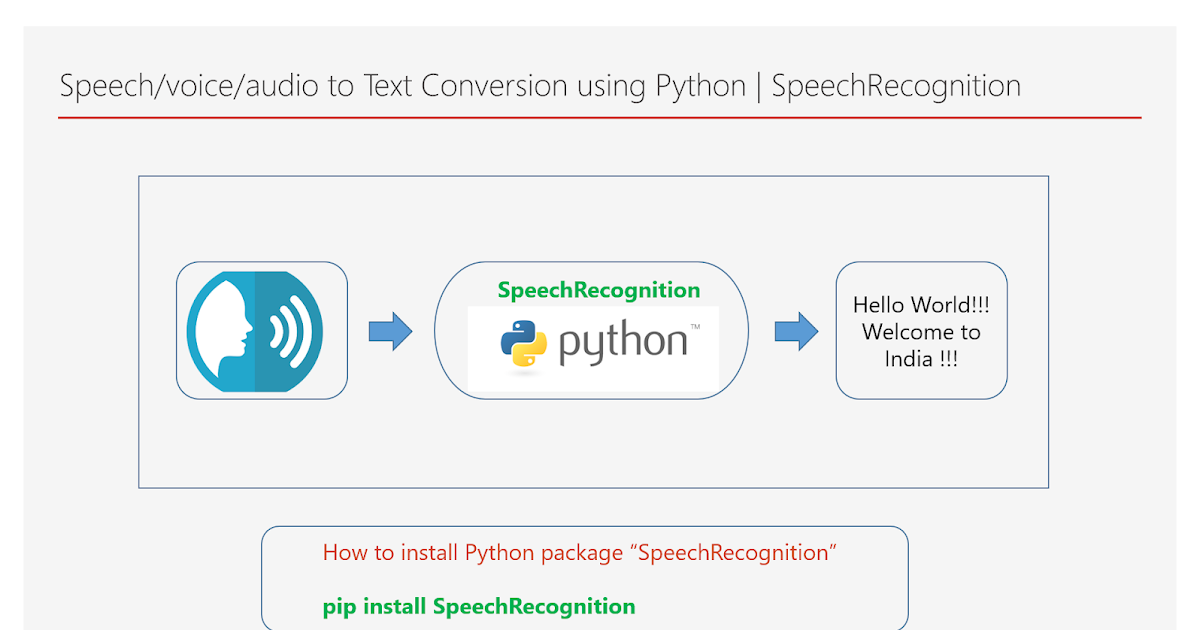Select the Welcome to India text
Image resolution: width=1200 pixels, height=630 pixels.
921,345
